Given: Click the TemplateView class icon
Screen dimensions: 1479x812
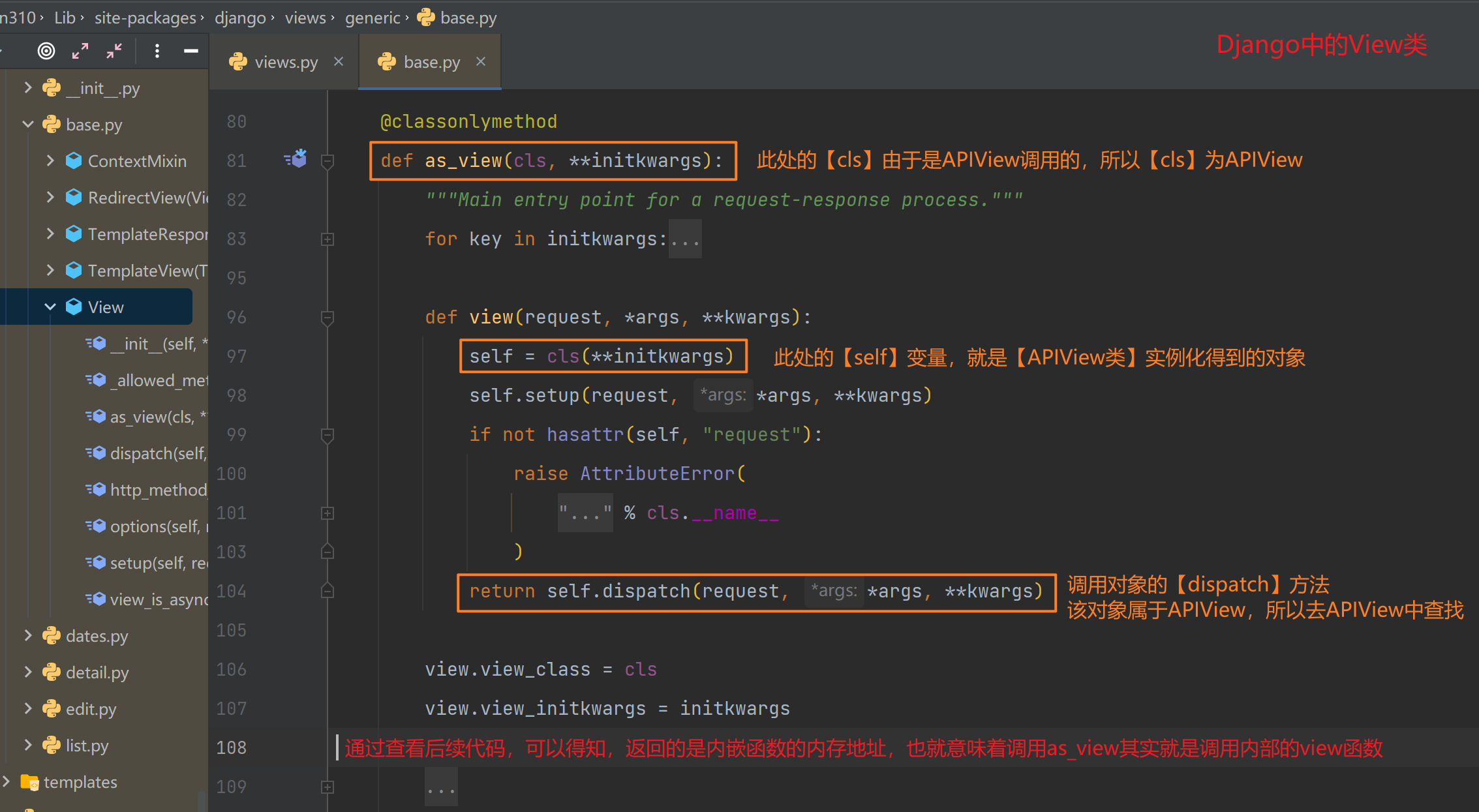Looking at the screenshot, I should 74,270.
